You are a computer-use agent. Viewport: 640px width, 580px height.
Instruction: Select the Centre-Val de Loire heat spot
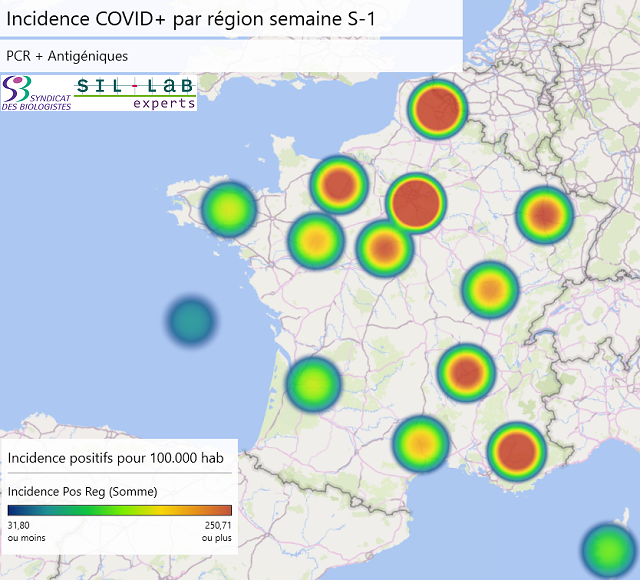pyautogui.click(x=384, y=248)
